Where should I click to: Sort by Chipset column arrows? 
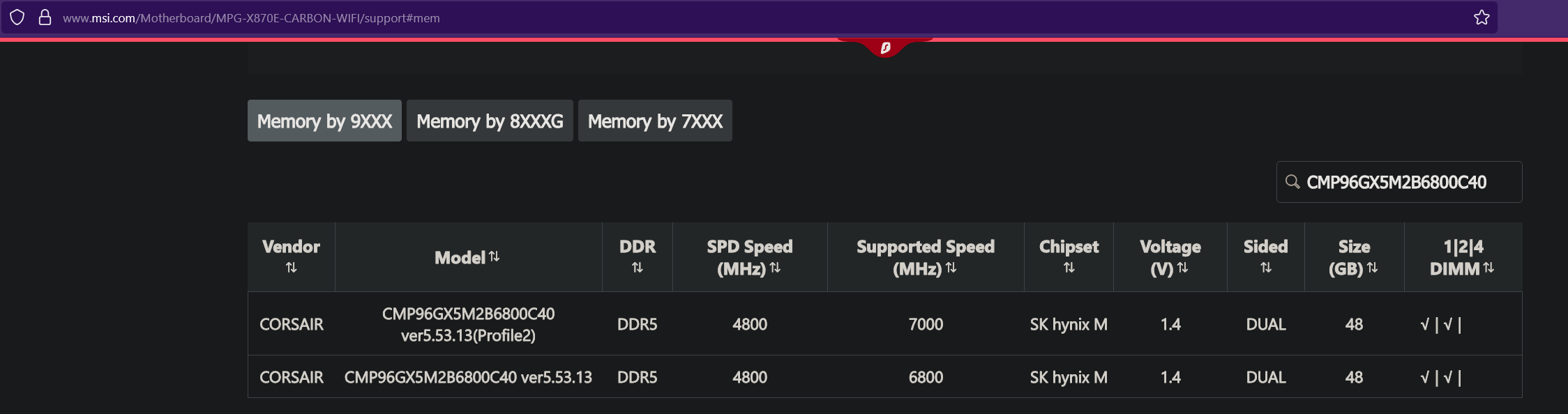1069,268
